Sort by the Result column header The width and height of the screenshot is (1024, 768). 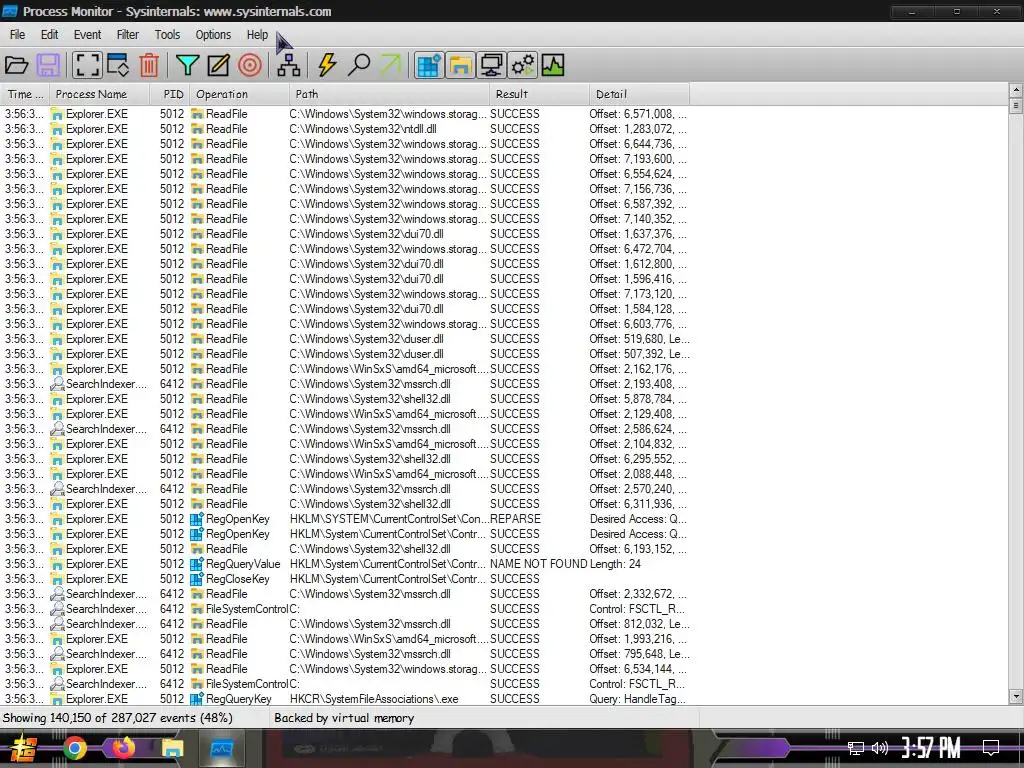click(x=539, y=94)
